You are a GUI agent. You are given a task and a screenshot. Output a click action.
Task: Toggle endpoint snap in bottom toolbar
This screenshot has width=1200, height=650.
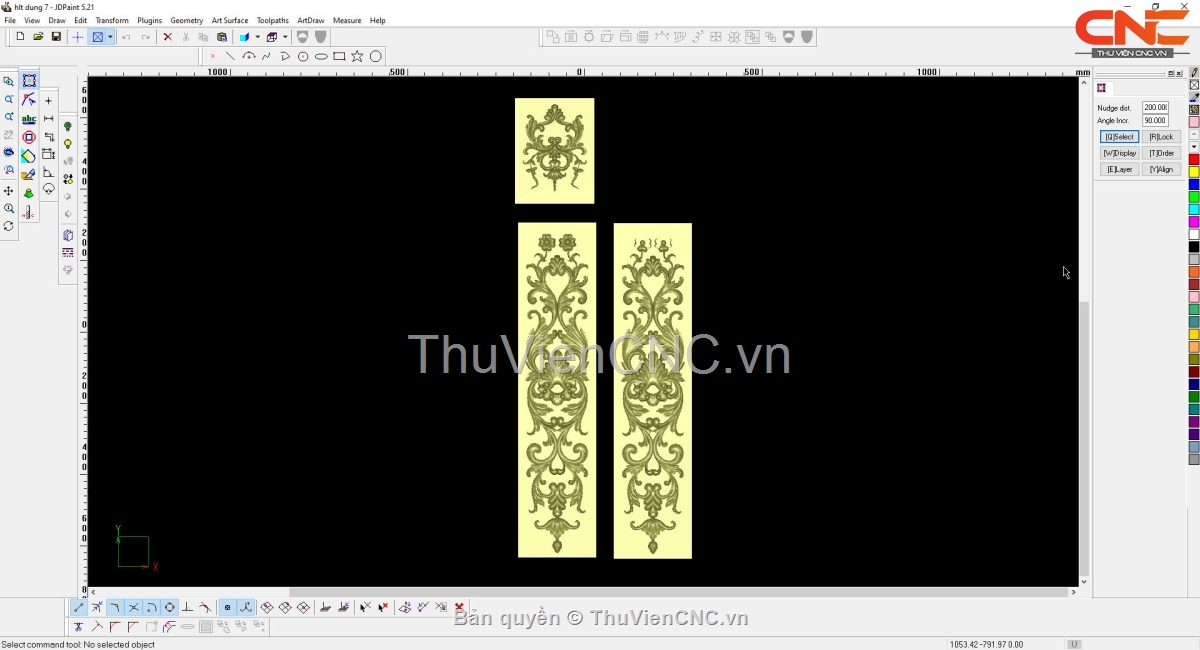[79, 607]
